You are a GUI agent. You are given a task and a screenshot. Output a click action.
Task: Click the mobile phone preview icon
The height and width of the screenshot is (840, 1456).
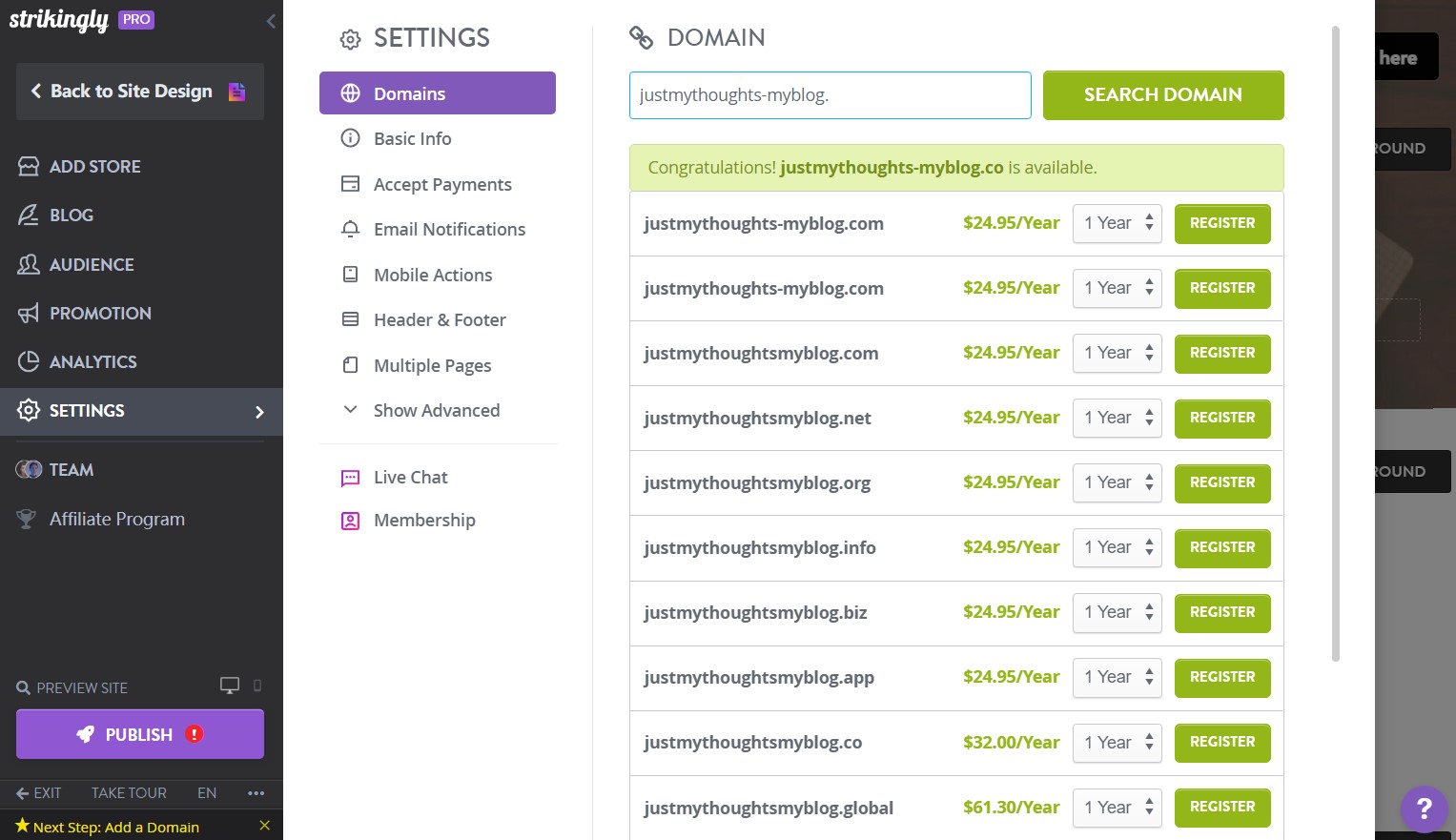click(x=256, y=686)
